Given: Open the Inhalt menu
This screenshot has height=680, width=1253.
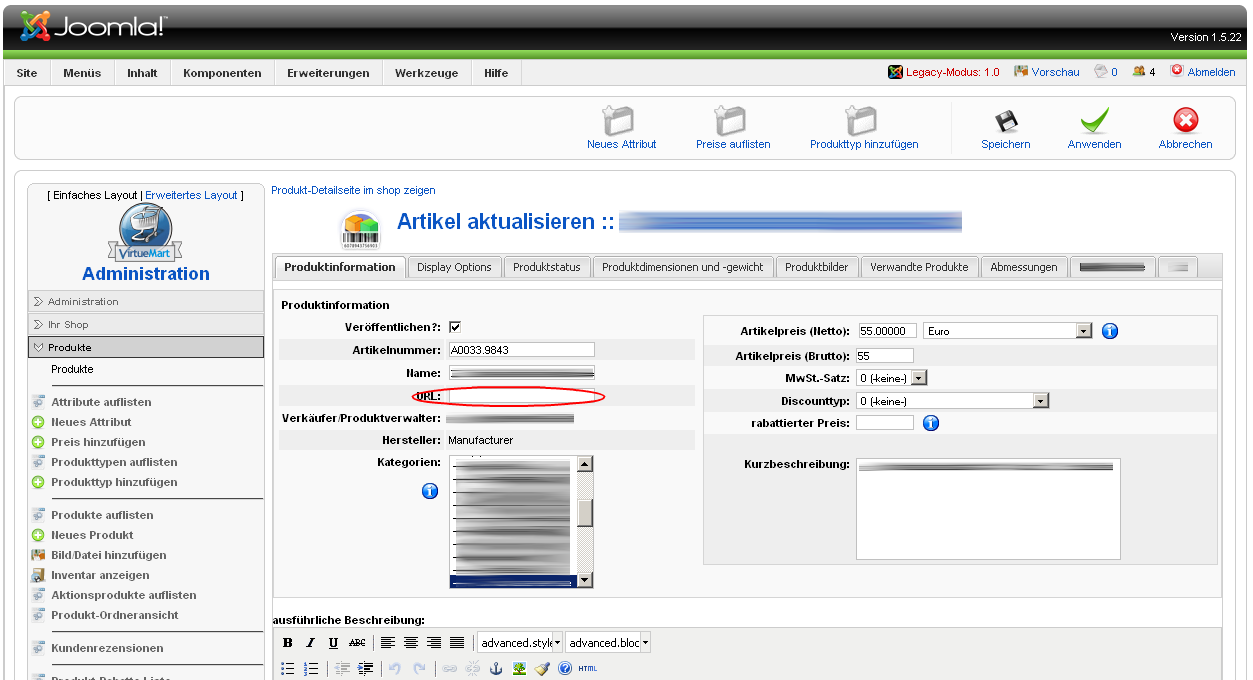Looking at the screenshot, I should click(x=142, y=73).
